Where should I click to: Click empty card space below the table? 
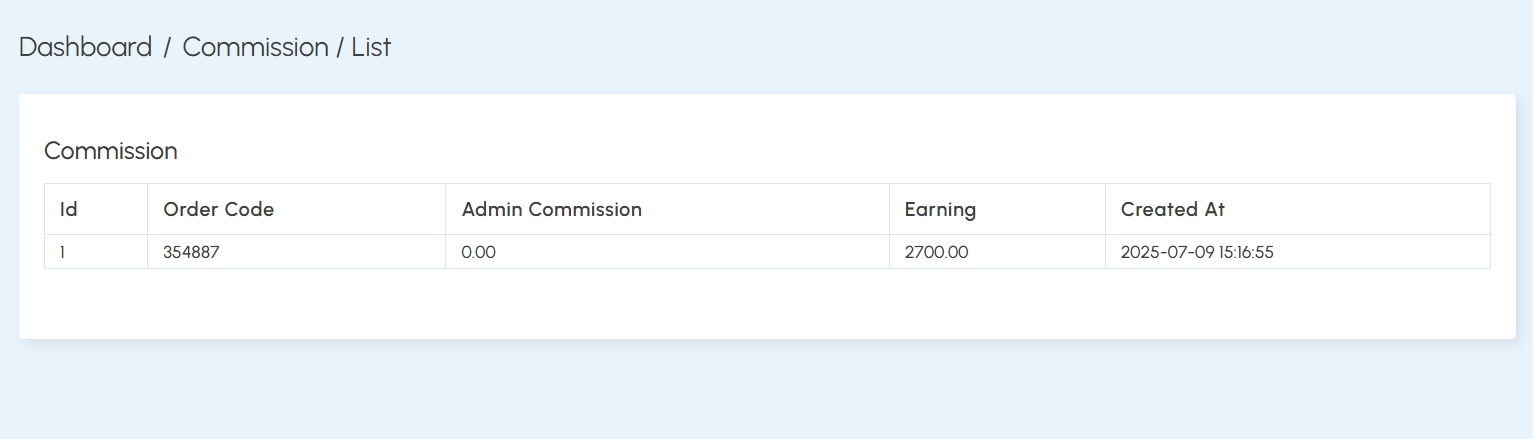(x=767, y=303)
